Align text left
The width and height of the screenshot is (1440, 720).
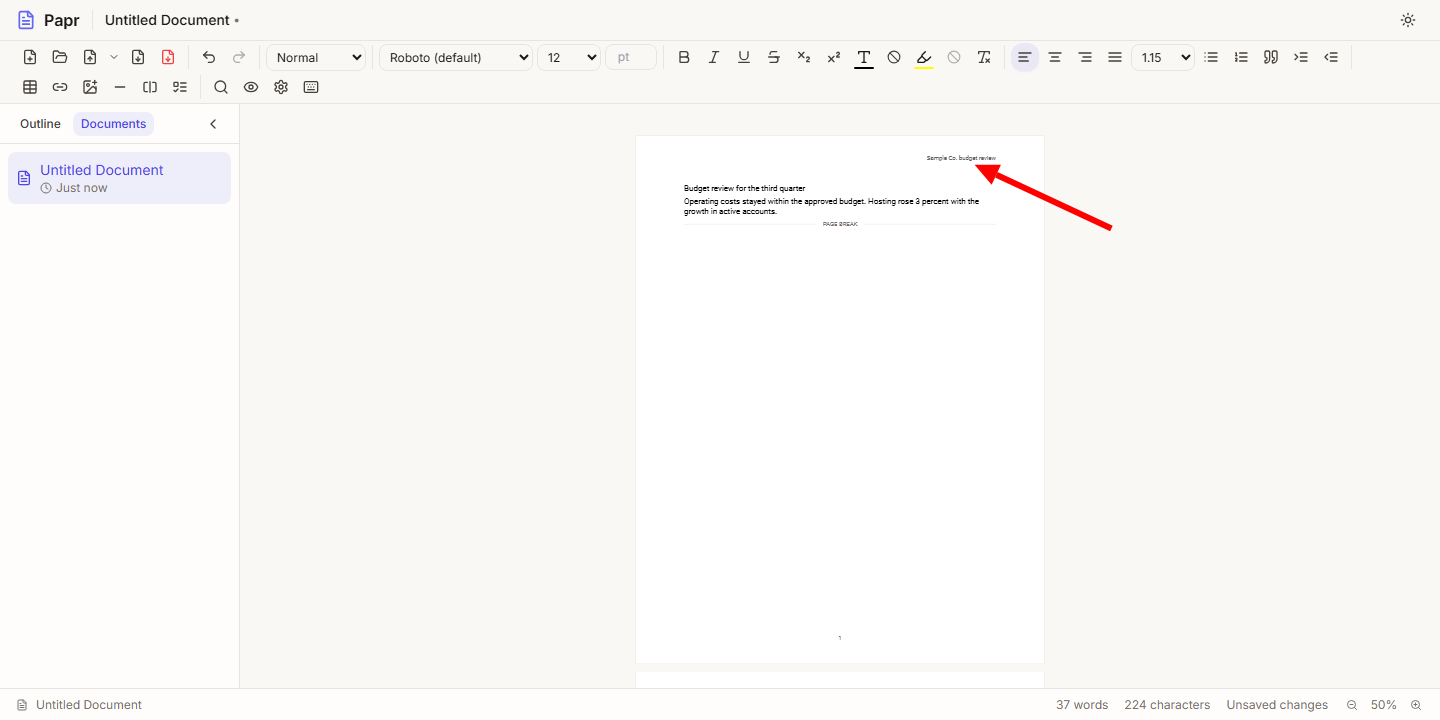[x=1025, y=57]
